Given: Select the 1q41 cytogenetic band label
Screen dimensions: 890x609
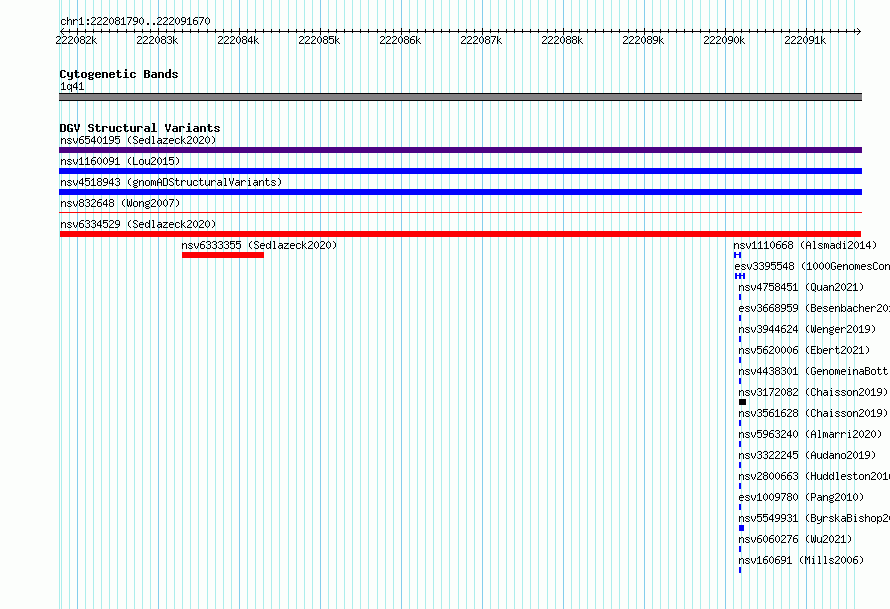Looking at the screenshot, I should point(72,86).
